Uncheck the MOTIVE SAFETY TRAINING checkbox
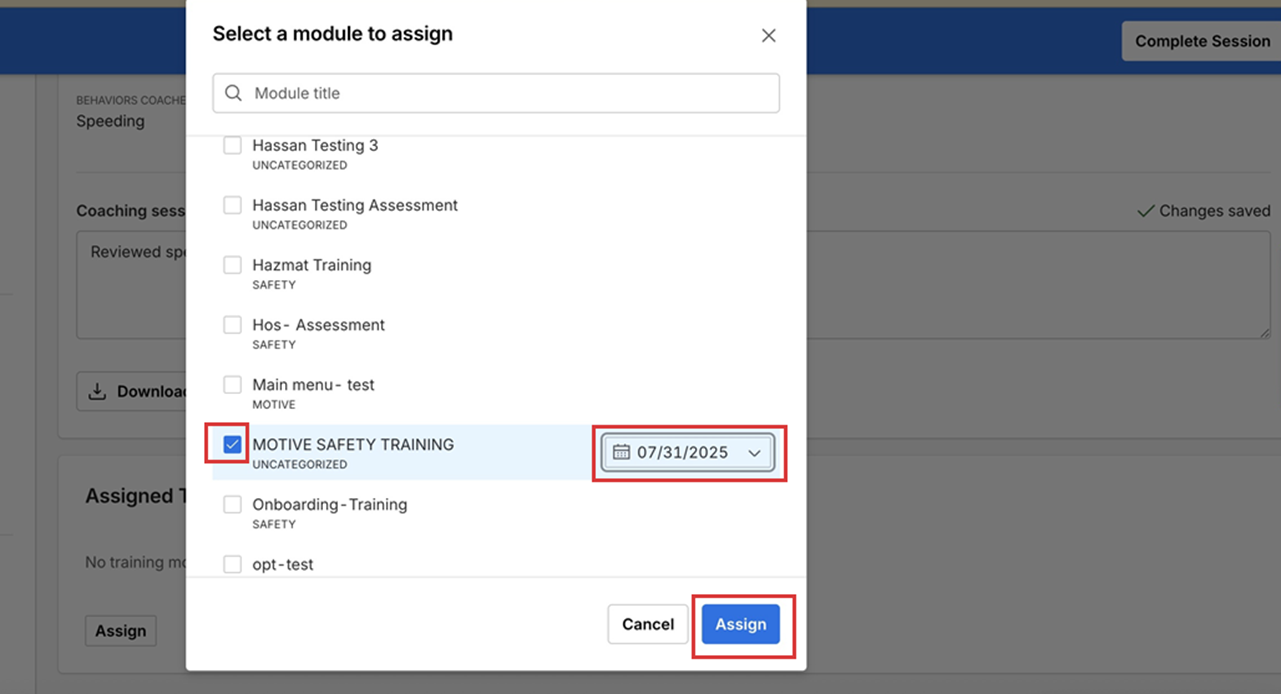The image size is (1281, 694). pos(232,445)
